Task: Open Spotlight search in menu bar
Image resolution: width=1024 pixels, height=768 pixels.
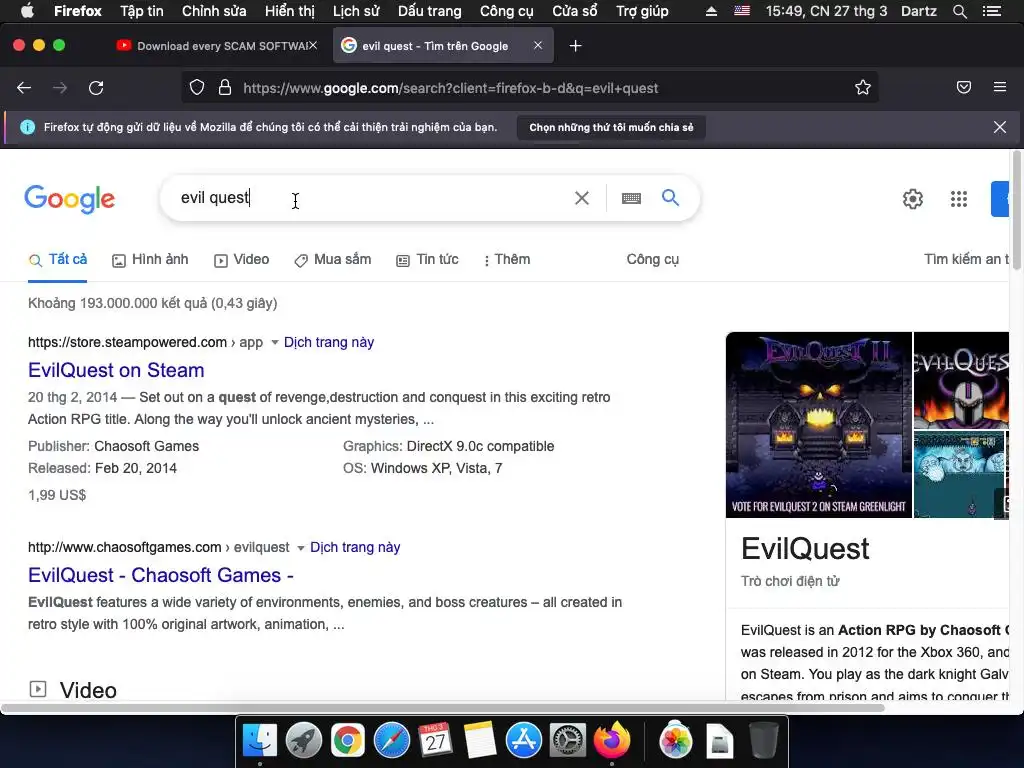Action: pos(959,11)
